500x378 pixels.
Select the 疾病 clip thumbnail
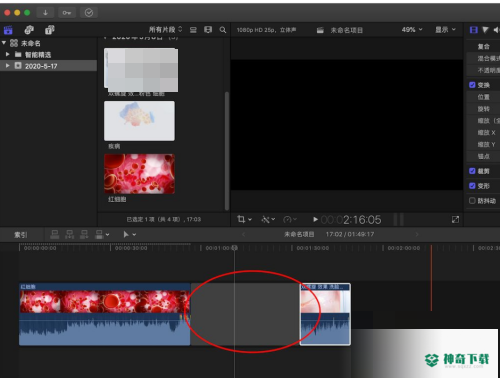tap(139, 121)
